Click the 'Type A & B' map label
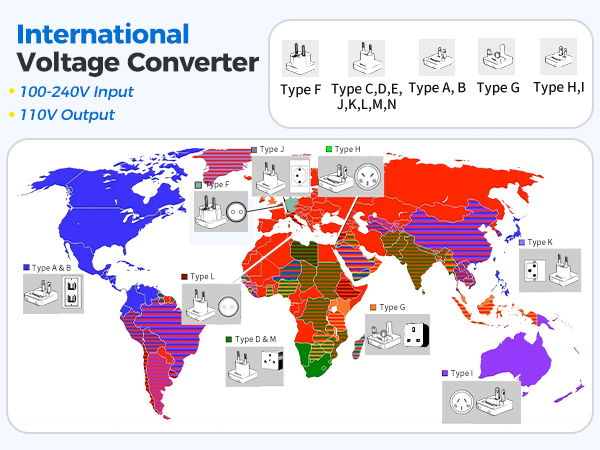The width and height of the screenshot is (600, 450). [51, 268]
